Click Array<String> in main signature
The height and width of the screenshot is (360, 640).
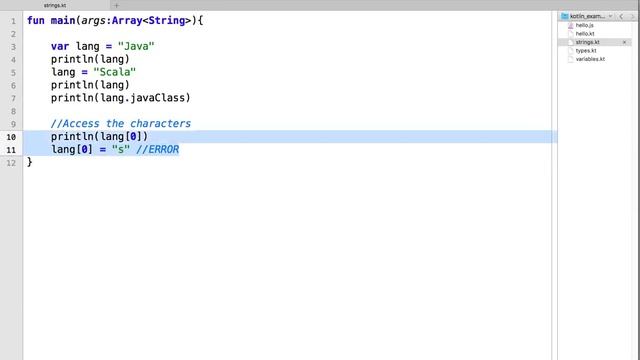click(151, 20)
